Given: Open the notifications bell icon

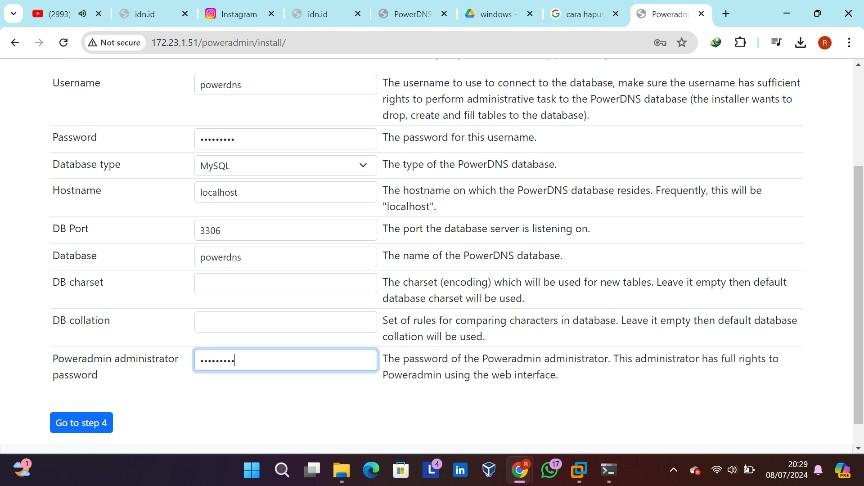Looking at the screenshot, I should click(x=818, y=470).
